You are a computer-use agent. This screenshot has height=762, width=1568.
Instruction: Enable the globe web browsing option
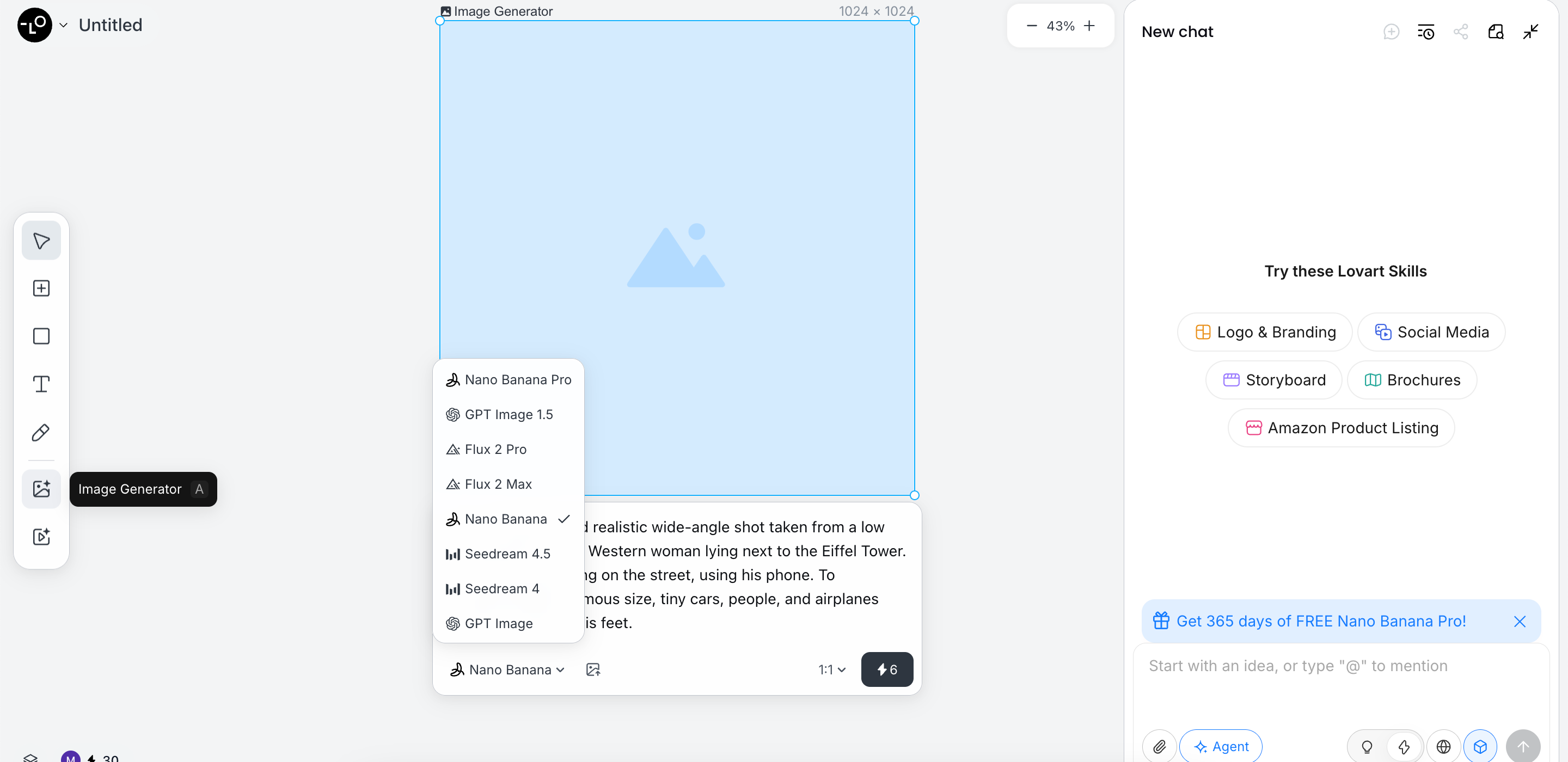(x=1444, y=746)
